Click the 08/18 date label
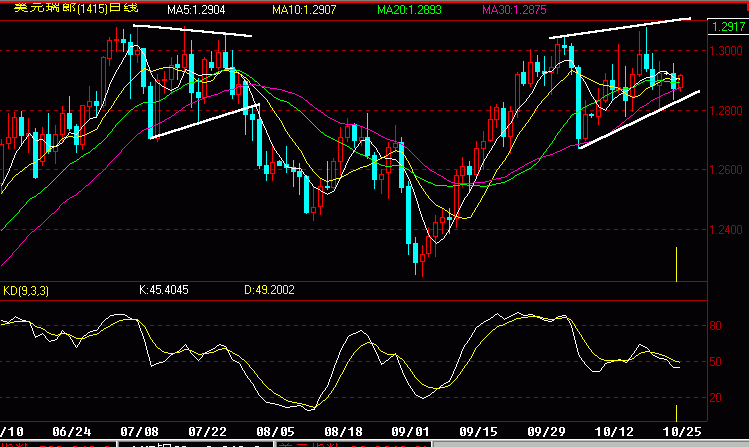Screen dimensions: 749x447 pyautogui.click(x=343, y=432)
